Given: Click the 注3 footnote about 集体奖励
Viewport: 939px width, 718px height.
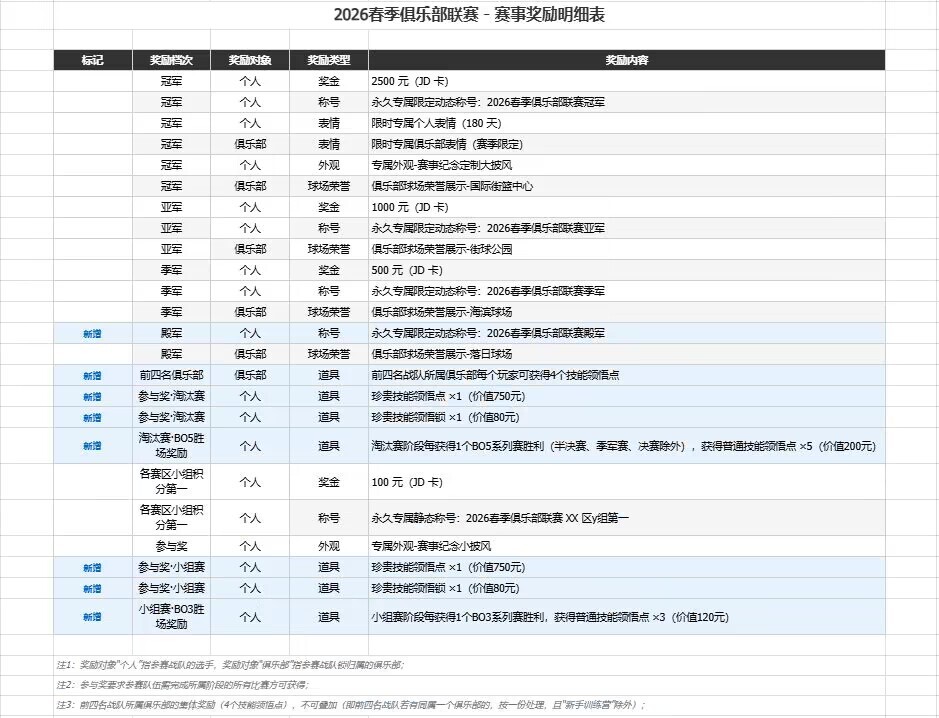Looking at the screenshot, I should tap(351, 705).
